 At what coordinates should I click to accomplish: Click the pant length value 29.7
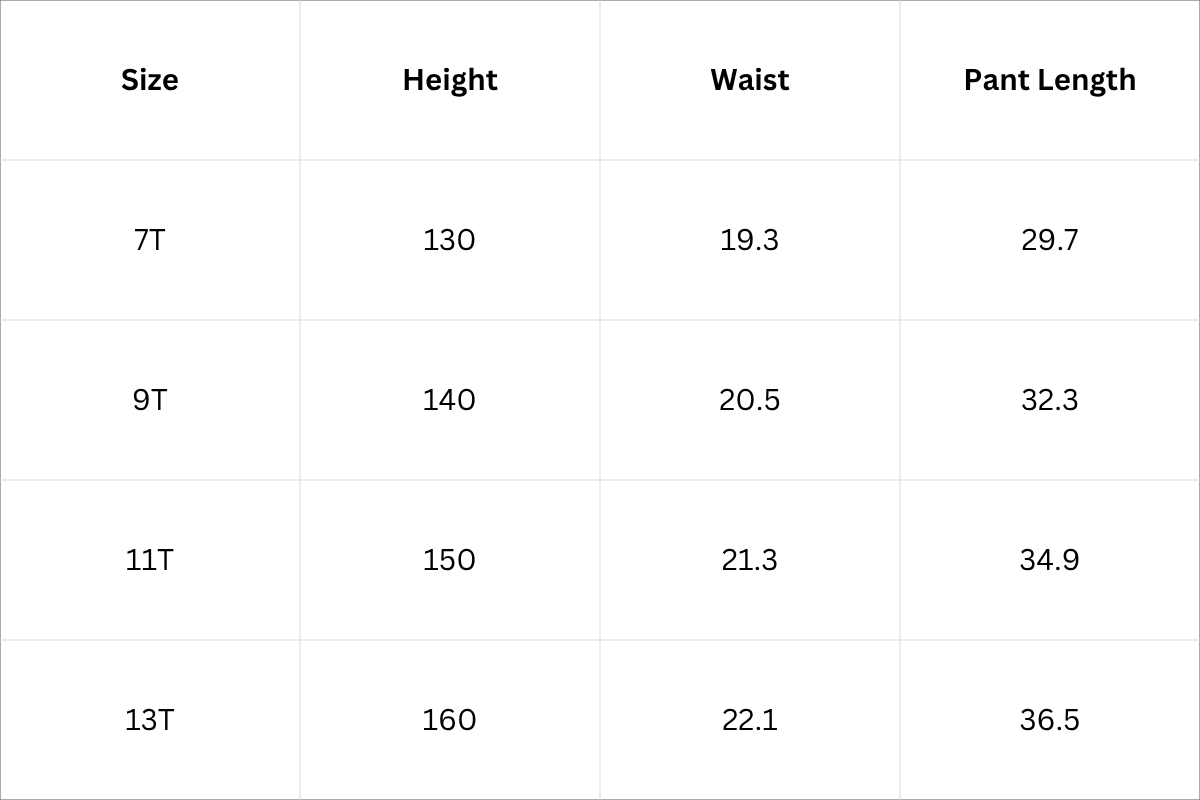(x=1049, y=240)
